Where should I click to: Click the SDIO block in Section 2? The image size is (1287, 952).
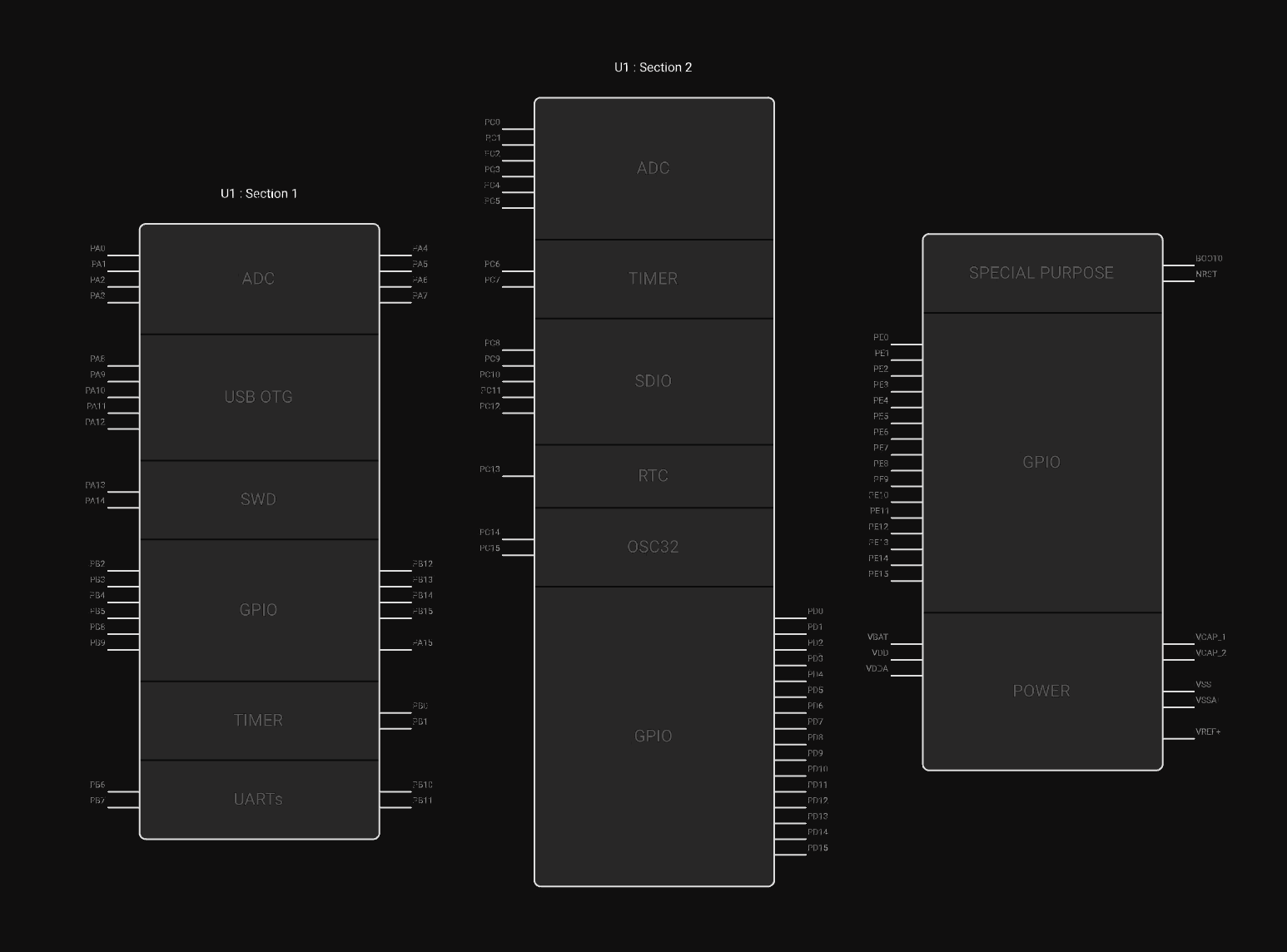tap(653, 381)
